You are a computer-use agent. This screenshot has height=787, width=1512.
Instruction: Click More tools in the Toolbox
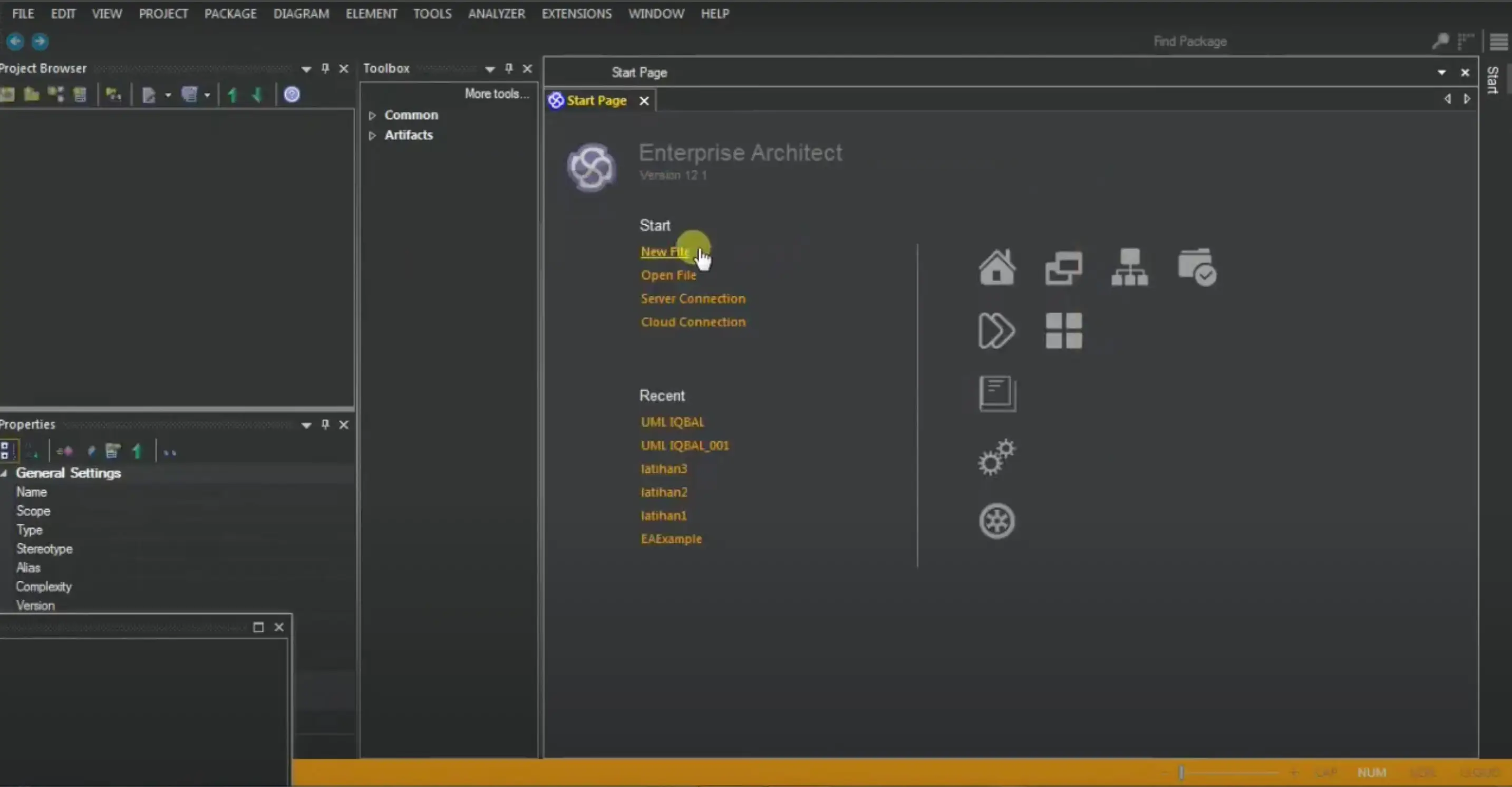pos(497,94)
